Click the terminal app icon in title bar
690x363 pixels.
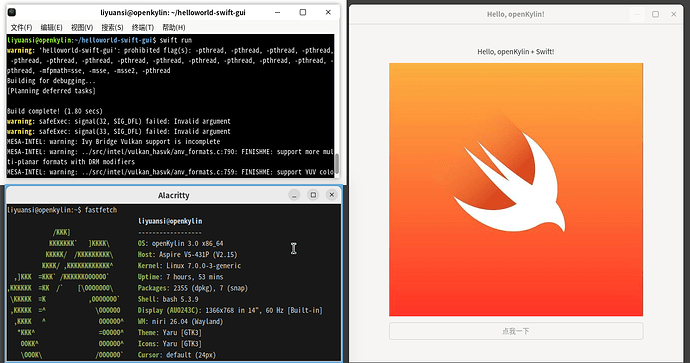[12, 12]
